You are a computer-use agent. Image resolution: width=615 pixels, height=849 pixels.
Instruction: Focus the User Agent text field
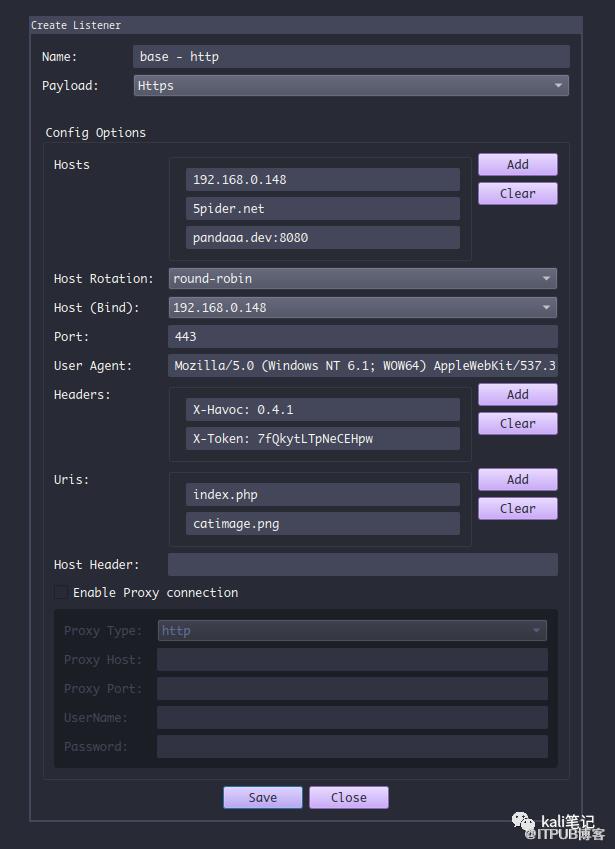tap(362, 366)
